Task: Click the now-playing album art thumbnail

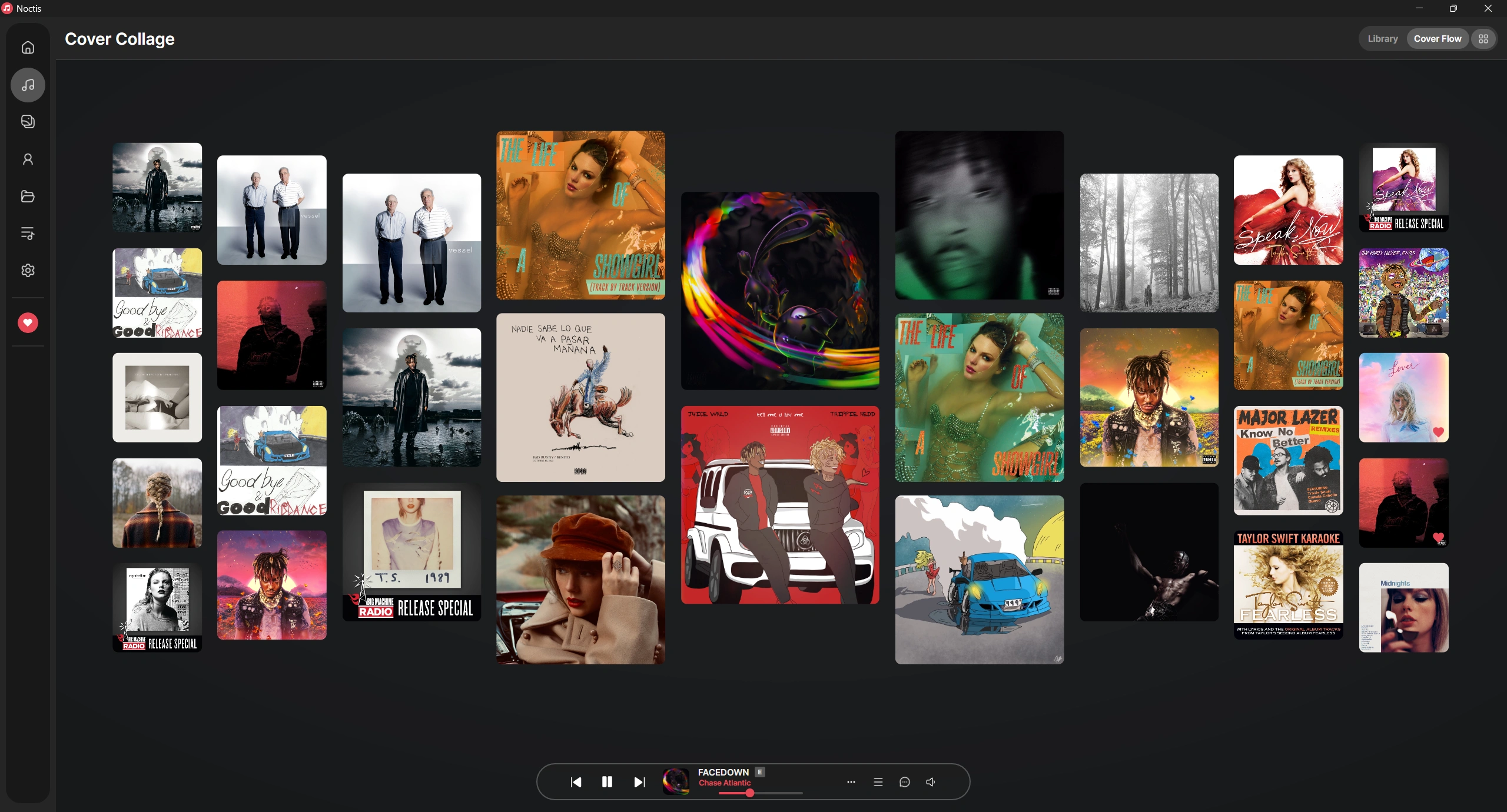Action: tap(676, 781)
